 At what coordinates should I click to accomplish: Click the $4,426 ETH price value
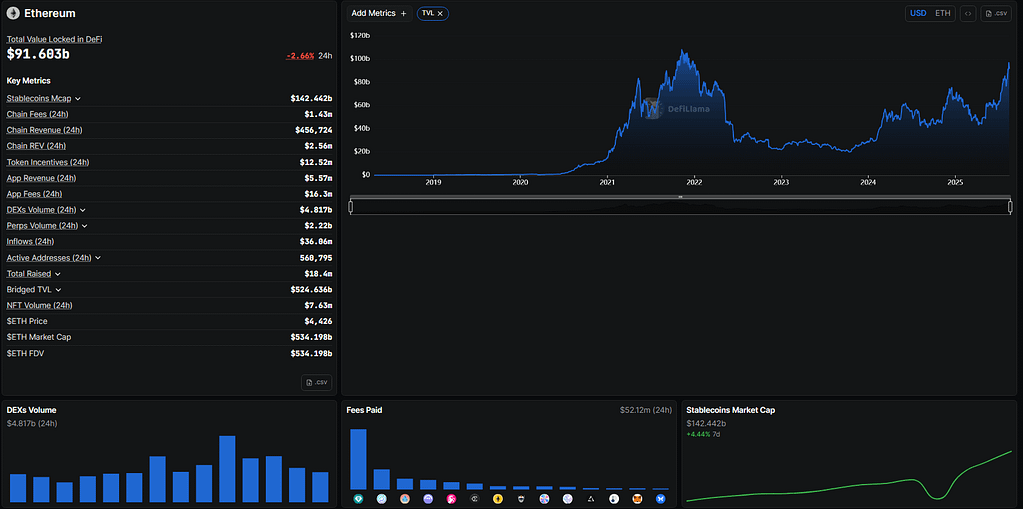[319, 321]
